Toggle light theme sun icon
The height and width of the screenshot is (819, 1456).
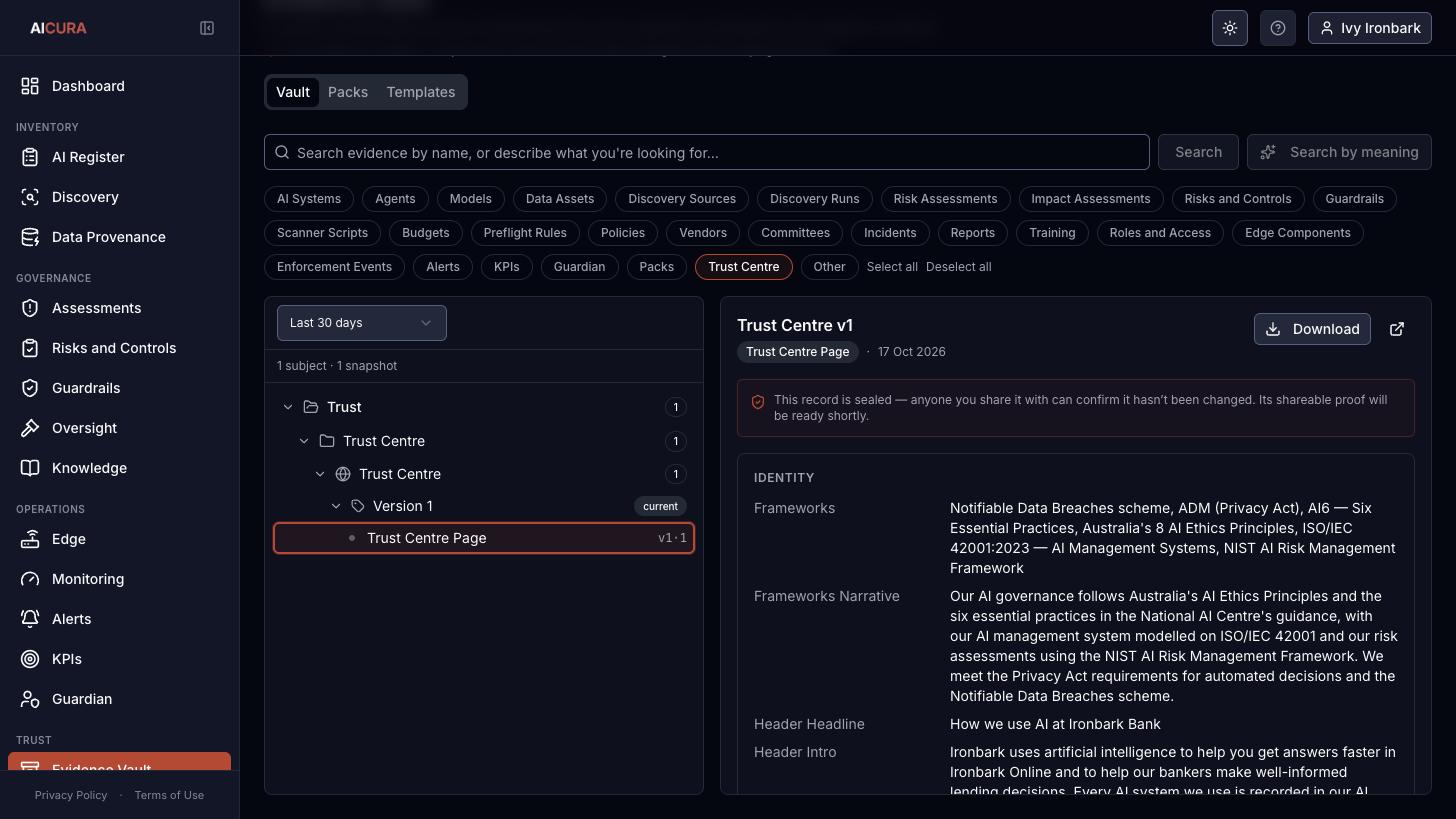pos(1230,28)
